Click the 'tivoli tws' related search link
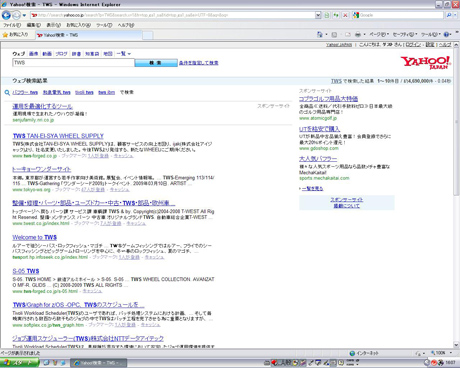Screen dimensions: 460x368 pyautogui.click(x=84, y=92)
